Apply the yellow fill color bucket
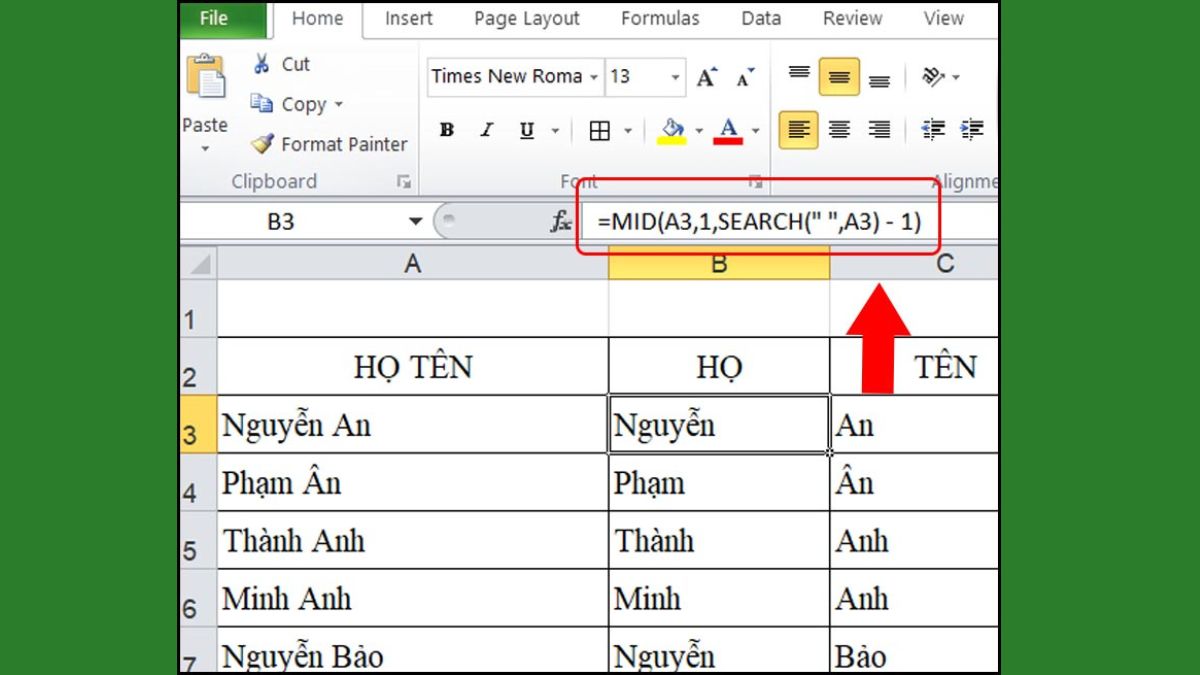Viewport: 1200px width, 675px height. (x=672, y=130)
